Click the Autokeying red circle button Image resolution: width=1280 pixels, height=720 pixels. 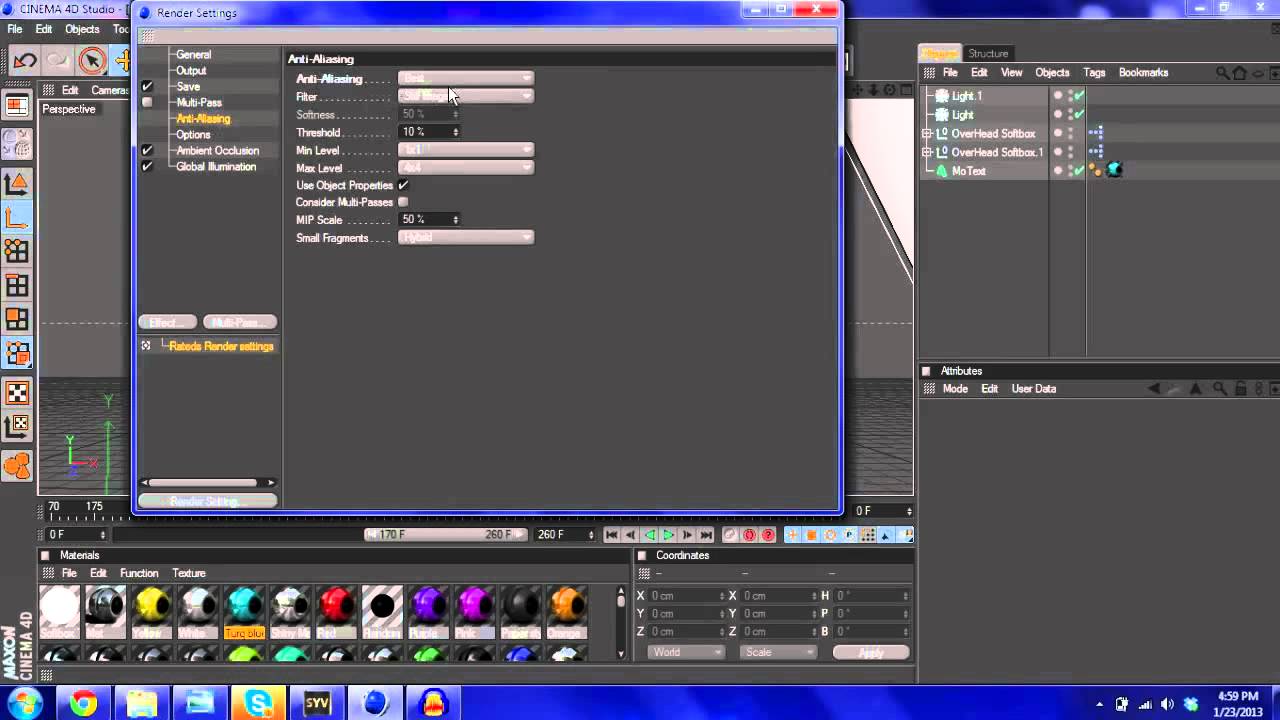tap(749, 535)
